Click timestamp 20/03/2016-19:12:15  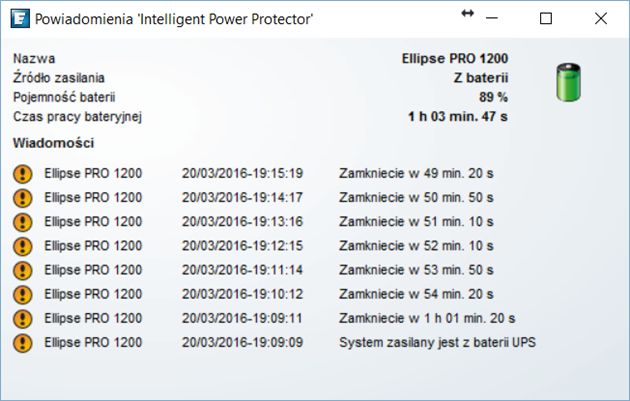click(242, 246)
